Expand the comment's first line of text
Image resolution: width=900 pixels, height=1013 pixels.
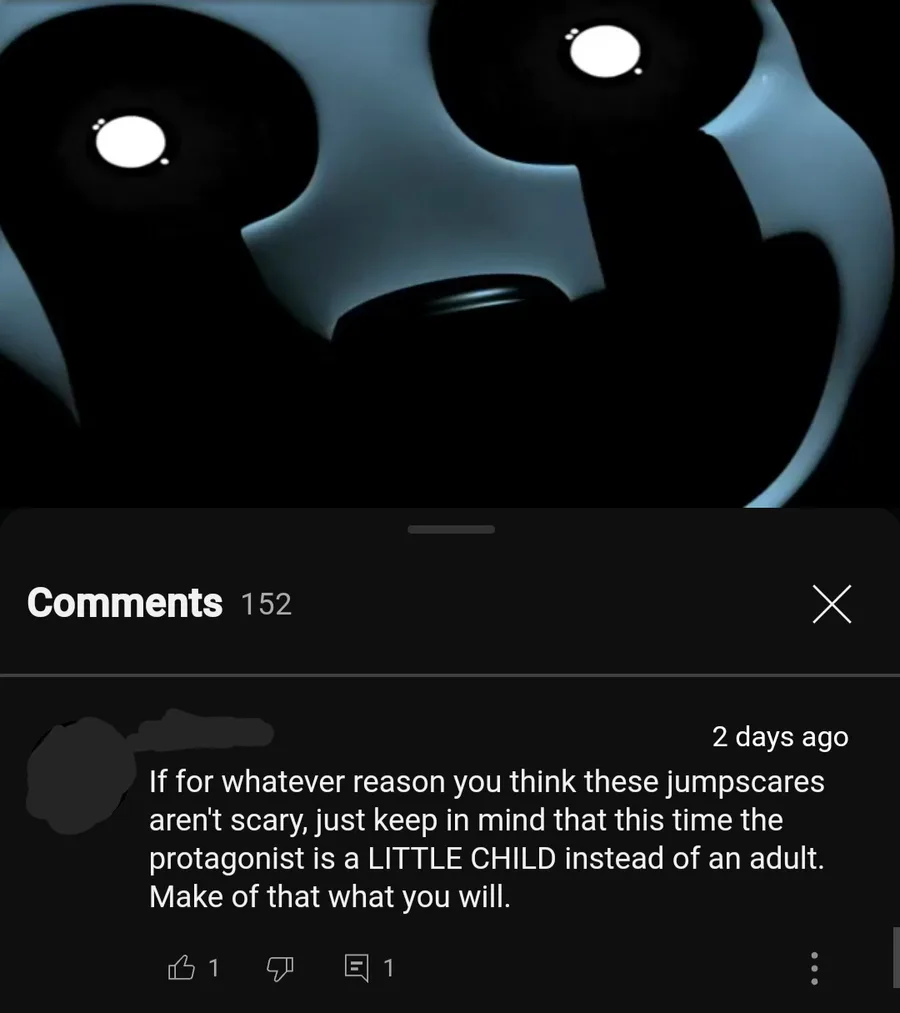pyautogui.click(x=487, y=782)
